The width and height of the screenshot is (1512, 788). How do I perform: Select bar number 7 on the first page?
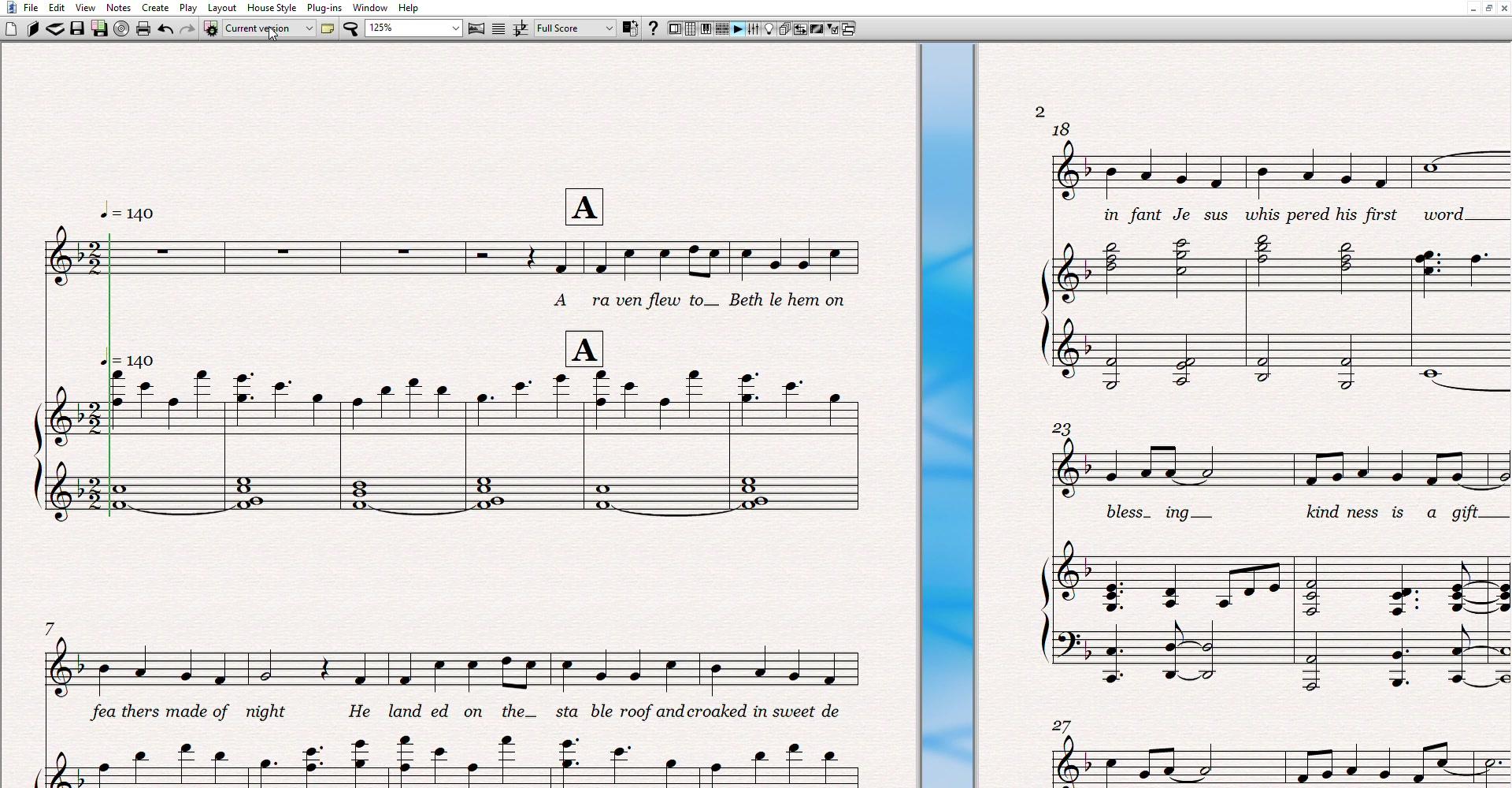coord(50,629)
